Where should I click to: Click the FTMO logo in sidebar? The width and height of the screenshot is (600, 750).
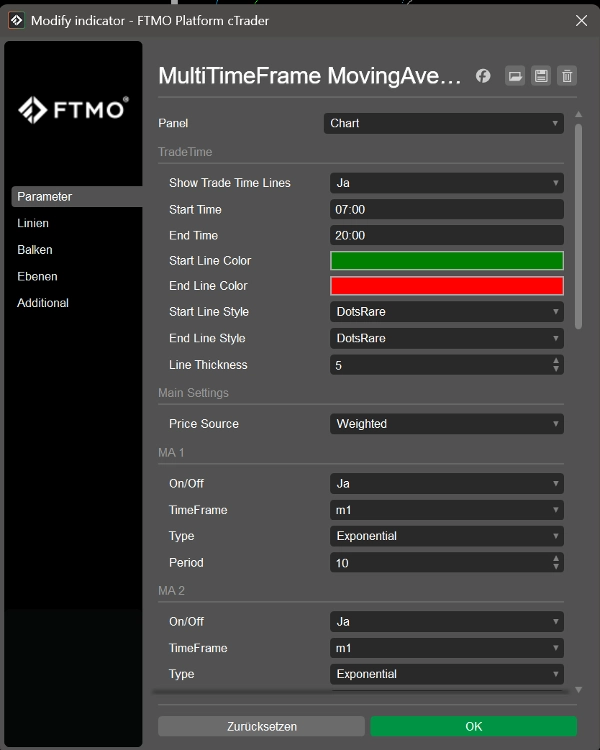pos(73,110)
